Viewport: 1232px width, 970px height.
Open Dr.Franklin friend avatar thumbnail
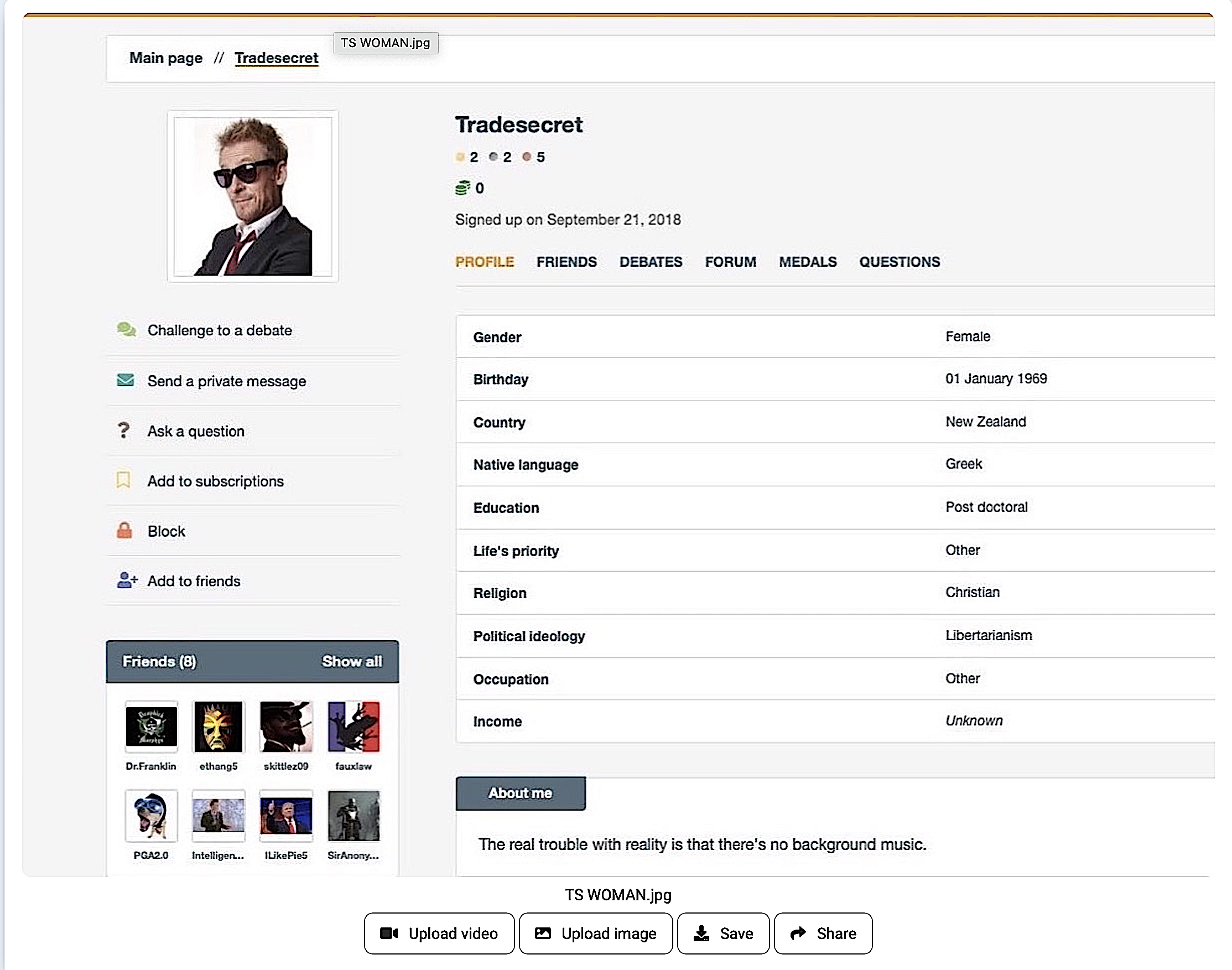coord(151,727)
